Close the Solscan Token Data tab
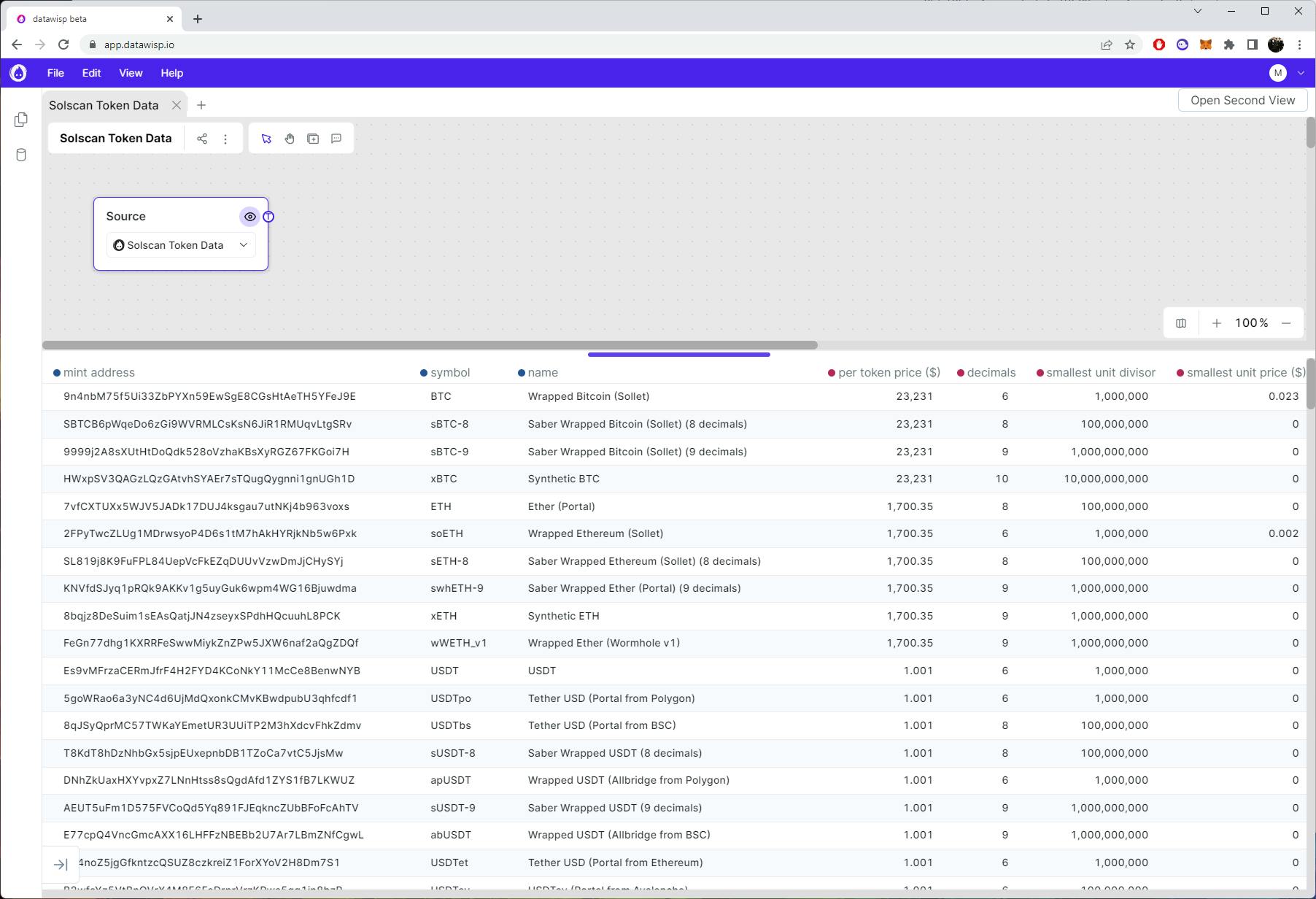 177,105
